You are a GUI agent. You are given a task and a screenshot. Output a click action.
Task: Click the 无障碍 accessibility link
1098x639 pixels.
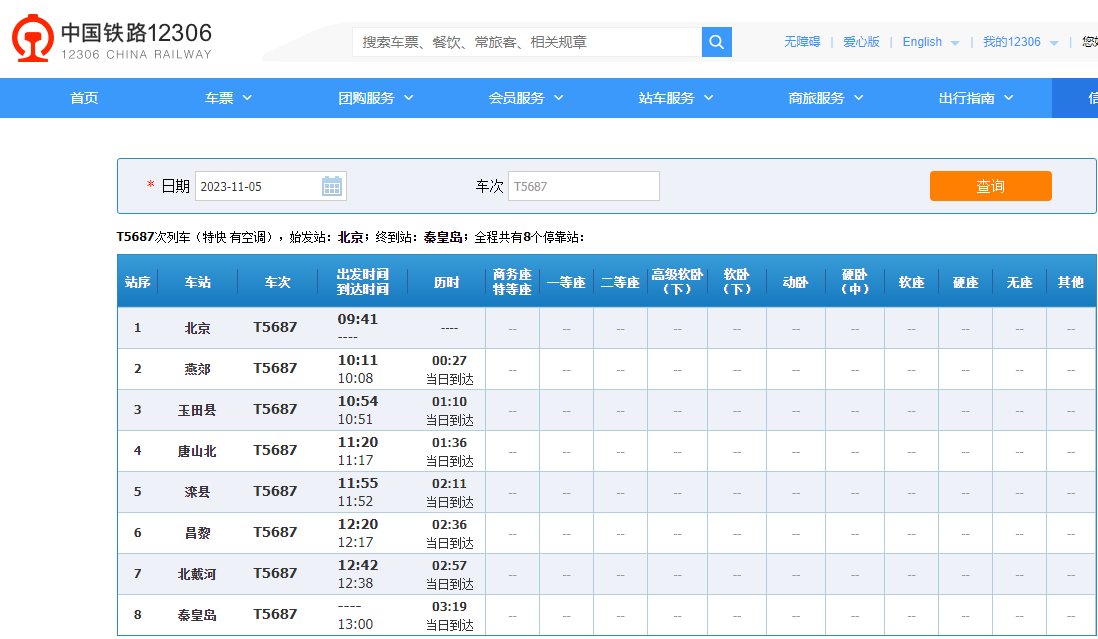coord(803,42)
